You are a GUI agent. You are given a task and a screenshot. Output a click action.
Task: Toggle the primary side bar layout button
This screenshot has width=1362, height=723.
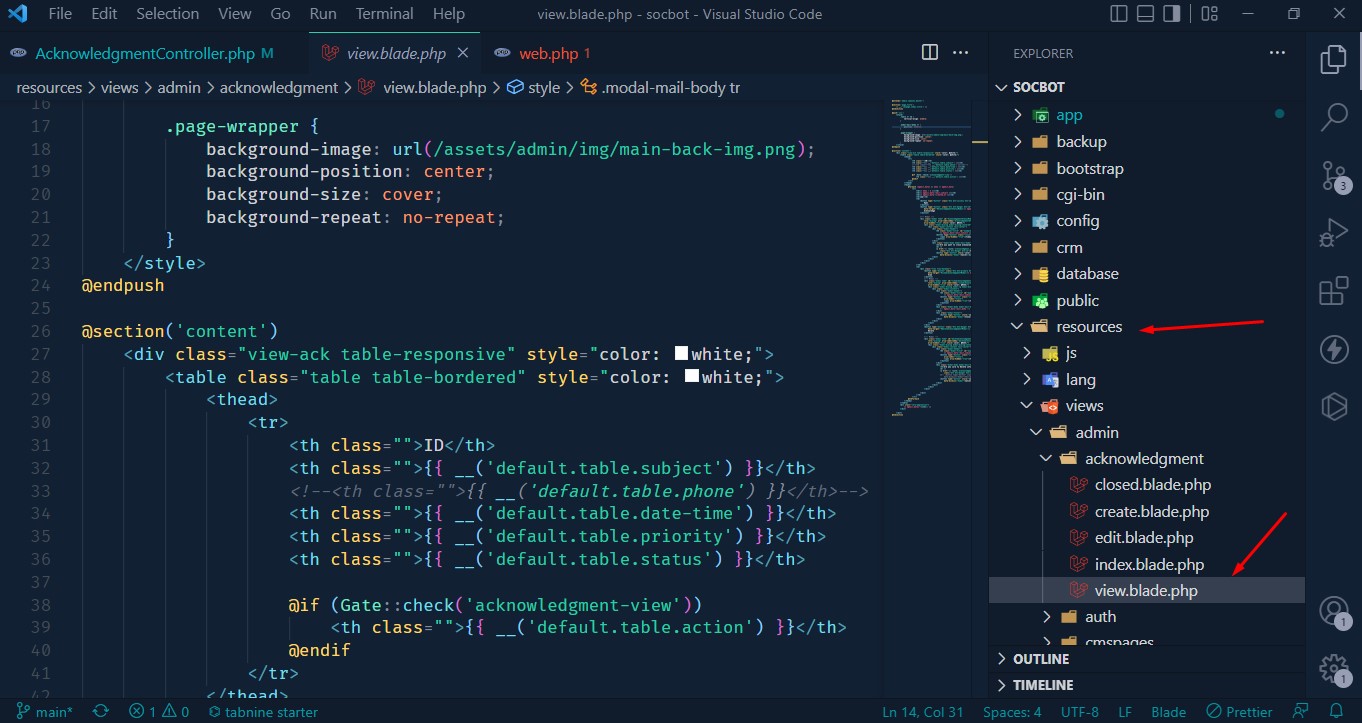(x=1118, y=14)
